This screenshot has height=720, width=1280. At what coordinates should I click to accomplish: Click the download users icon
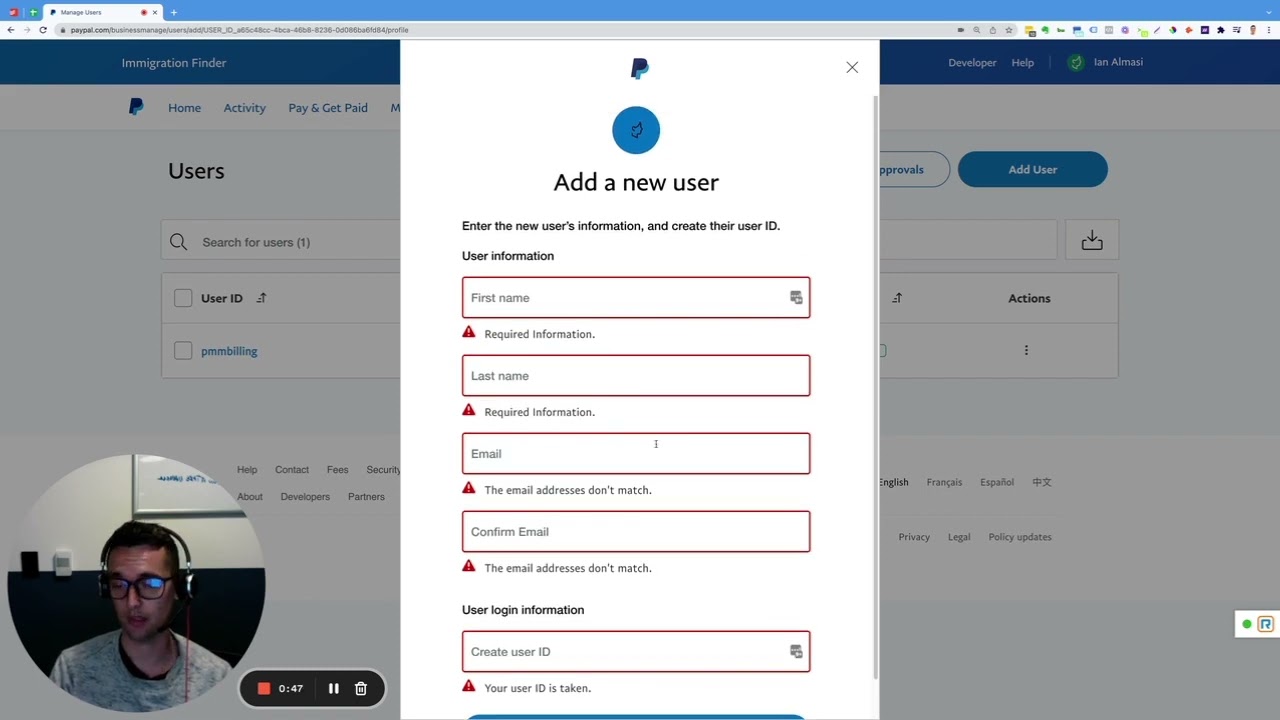(1092, 240)
